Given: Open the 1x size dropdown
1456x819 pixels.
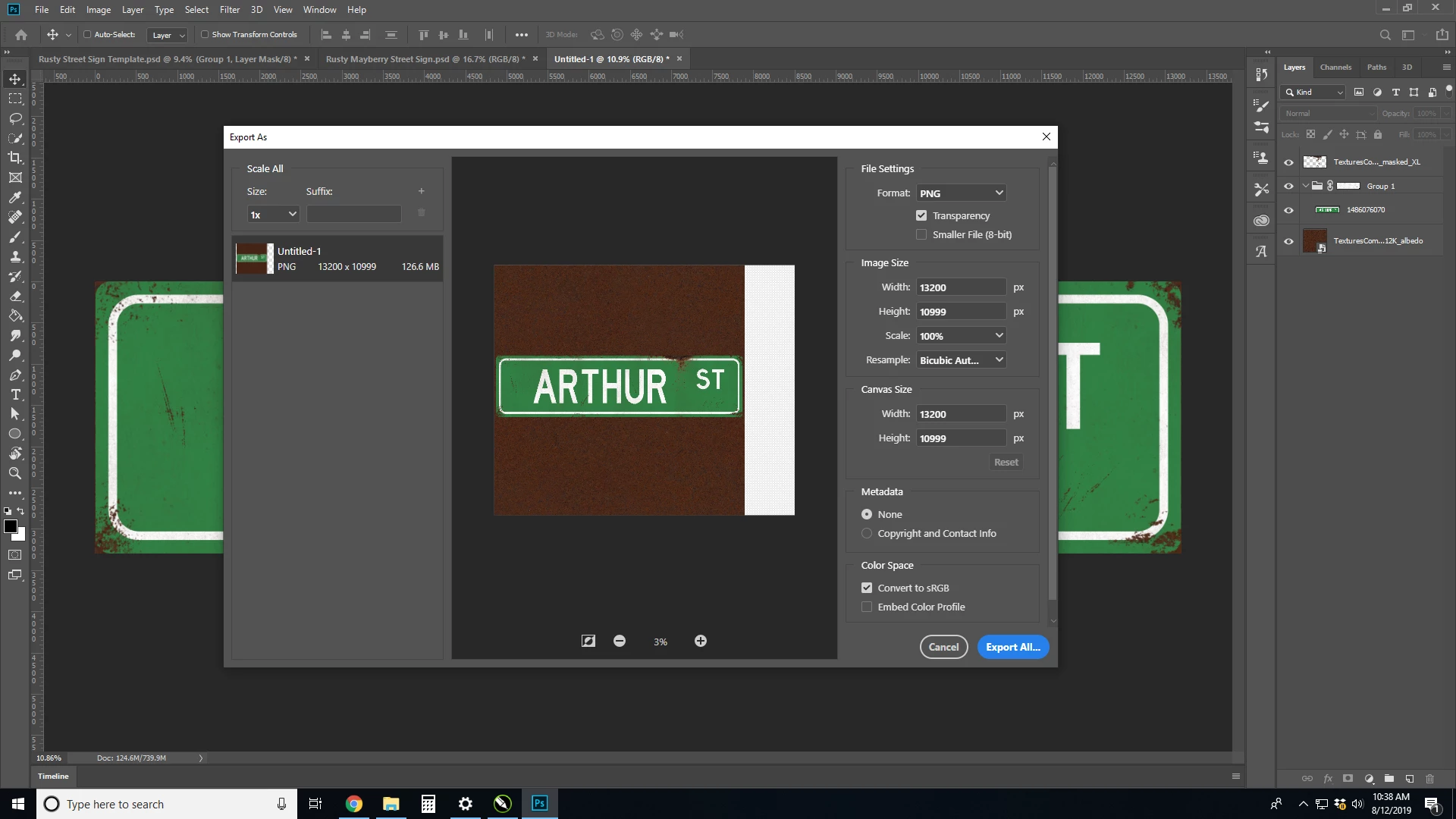Looking at the screenshot, I should coord(272,215).
